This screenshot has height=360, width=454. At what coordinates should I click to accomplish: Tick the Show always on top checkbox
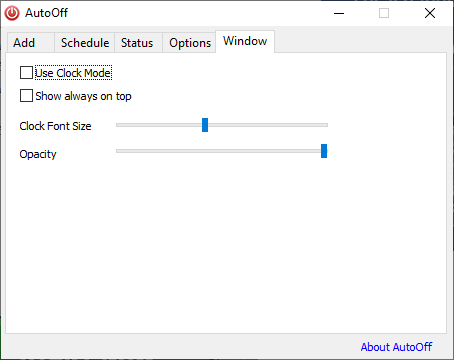tap(26, 96)
